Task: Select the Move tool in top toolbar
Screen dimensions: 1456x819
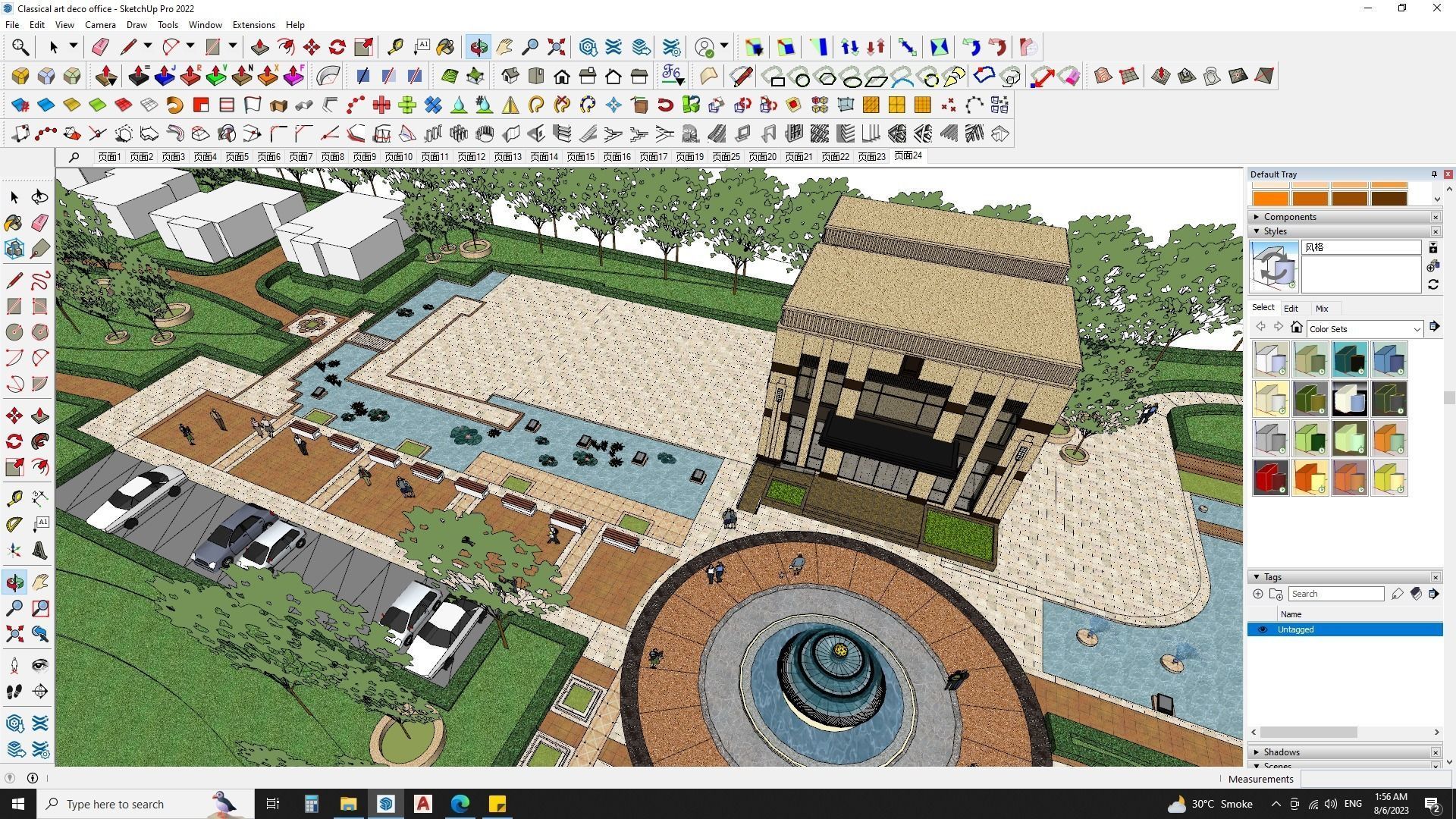Action: [x=312, y=47]
